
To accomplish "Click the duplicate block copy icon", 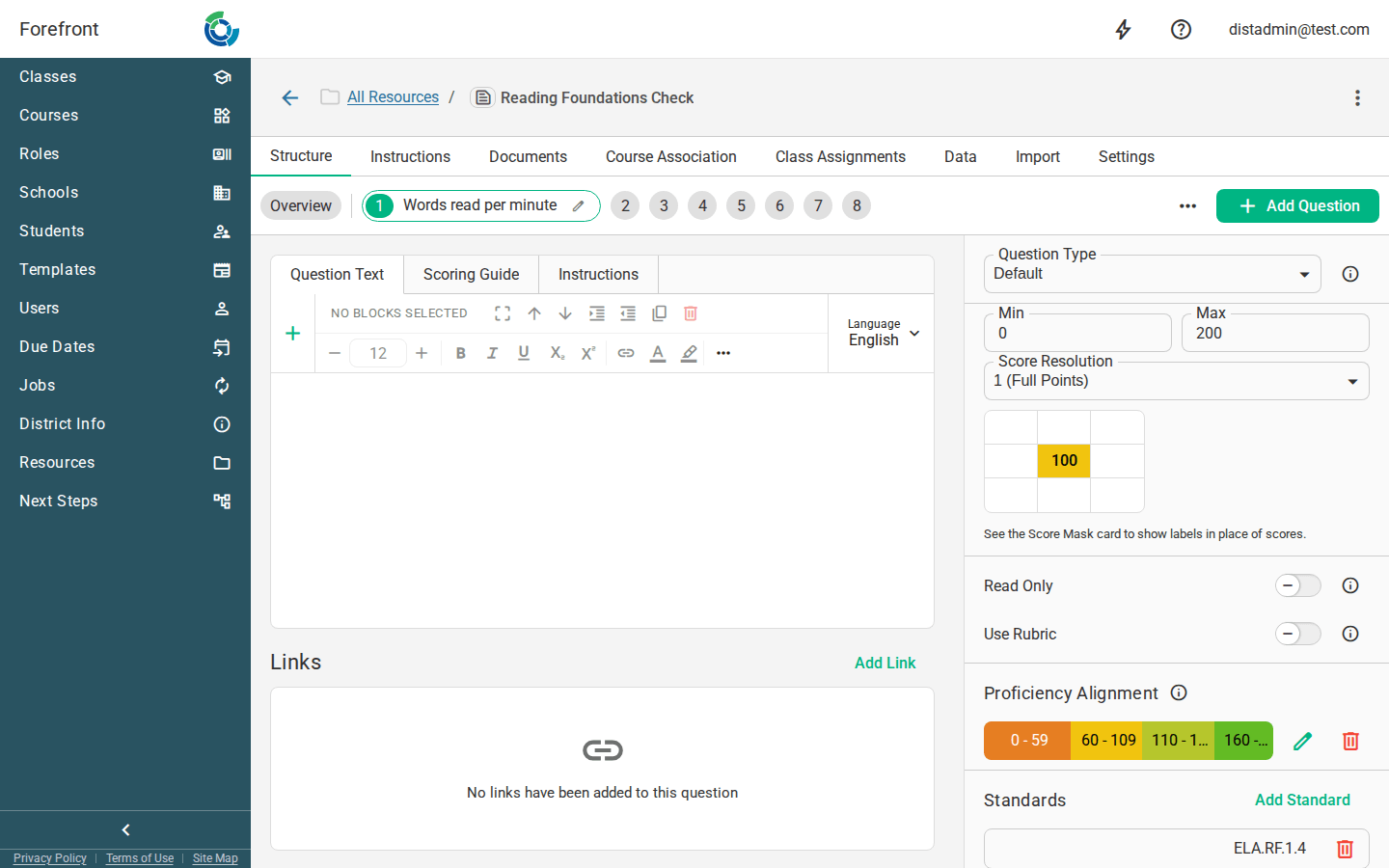I will tap(660, 313).
